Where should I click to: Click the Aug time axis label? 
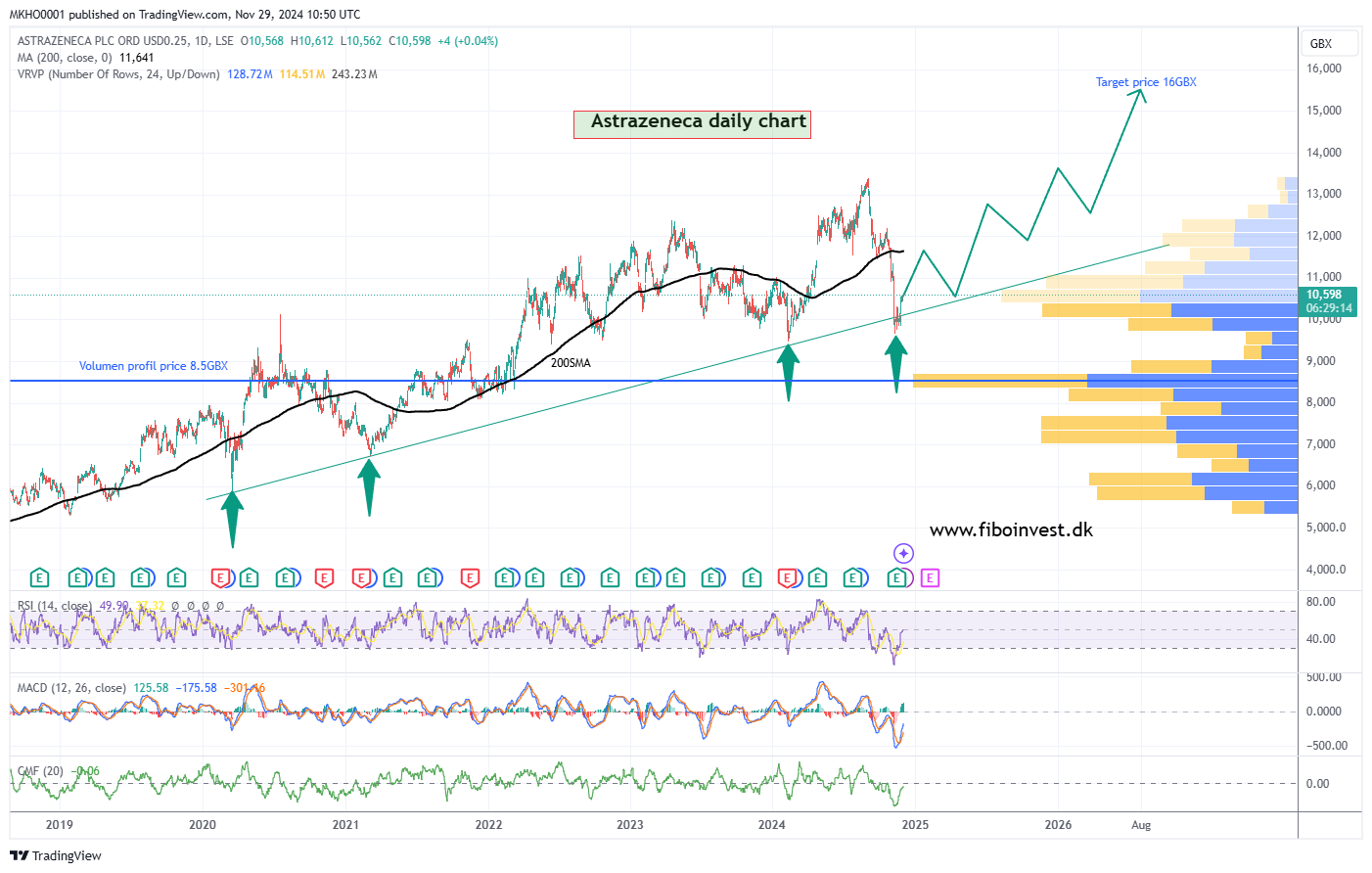[x=1141, y=825]
